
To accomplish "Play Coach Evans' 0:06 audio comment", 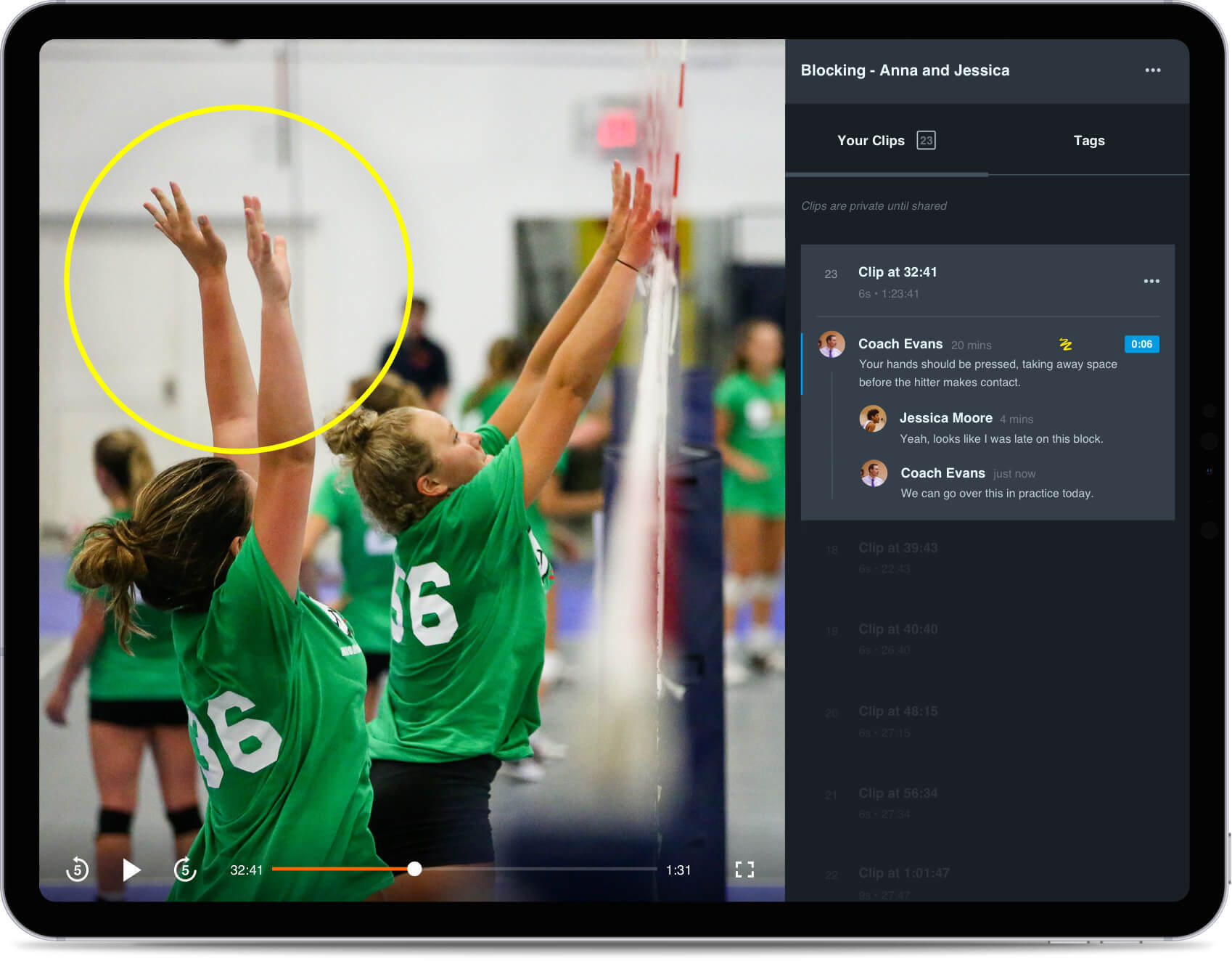I will click(1141, 345).
